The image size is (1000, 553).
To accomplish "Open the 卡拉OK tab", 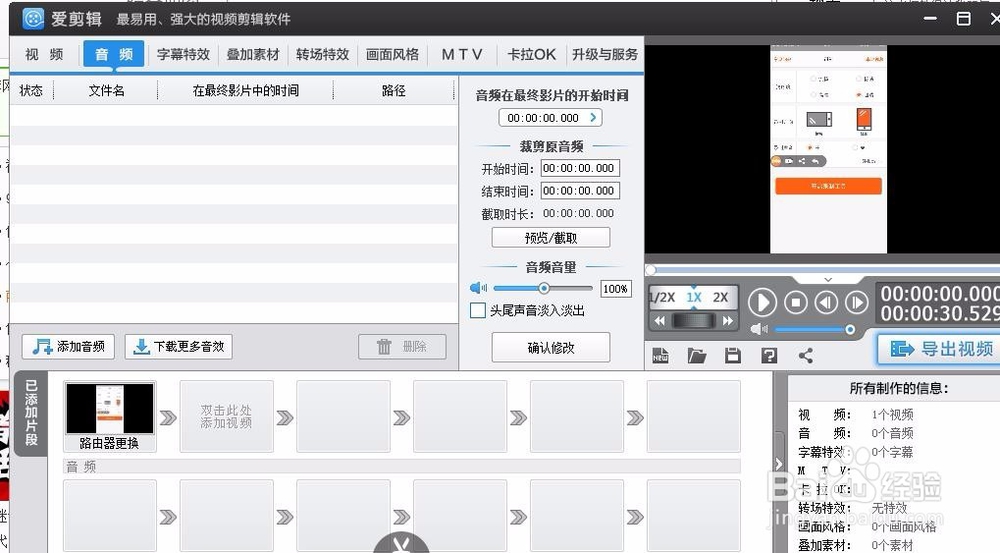I will point(531,54).
